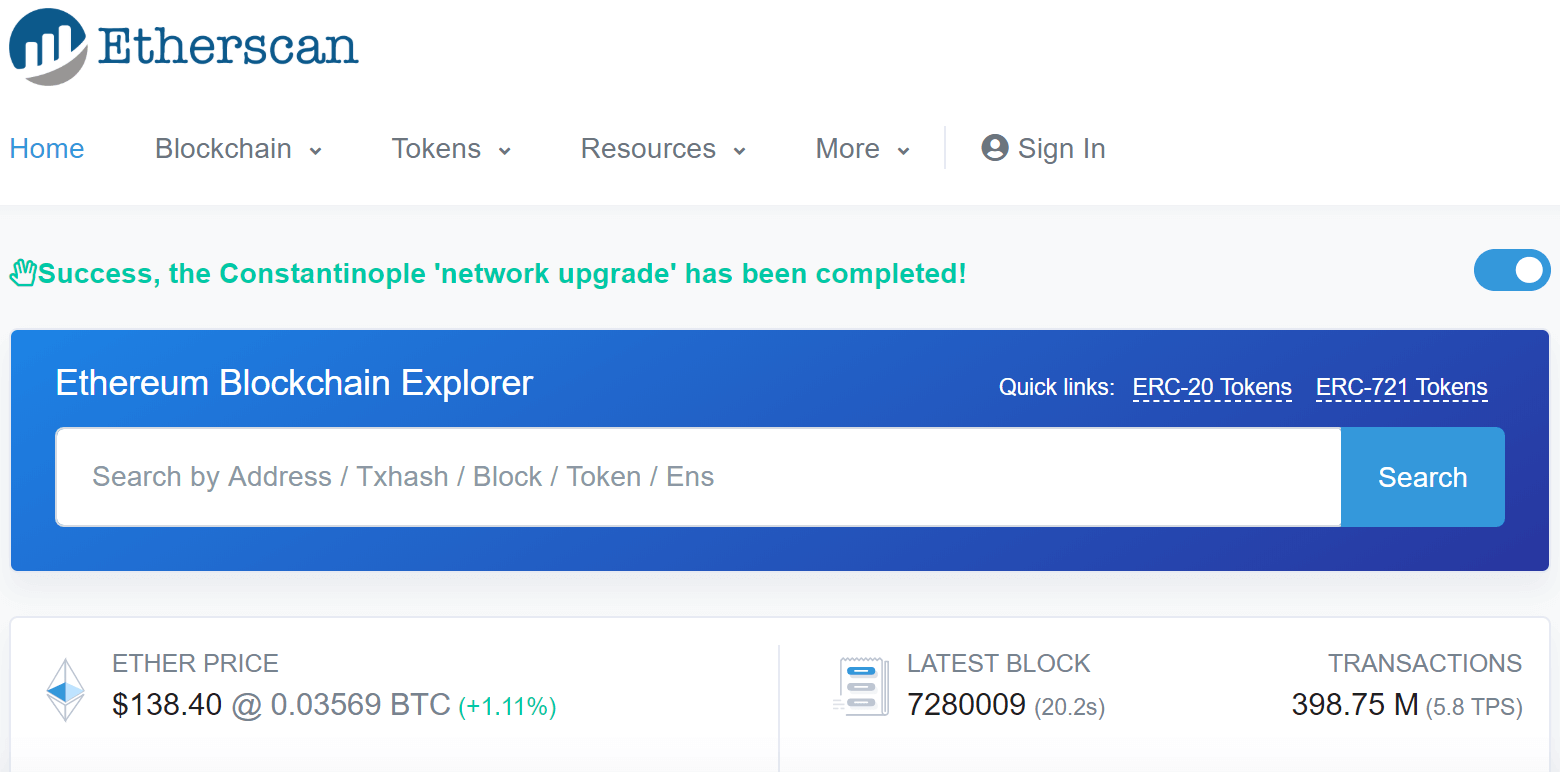Expand the Blockchain dropdown menu
This screenshot has width=1560, height=772.
[x=238, y=149]
